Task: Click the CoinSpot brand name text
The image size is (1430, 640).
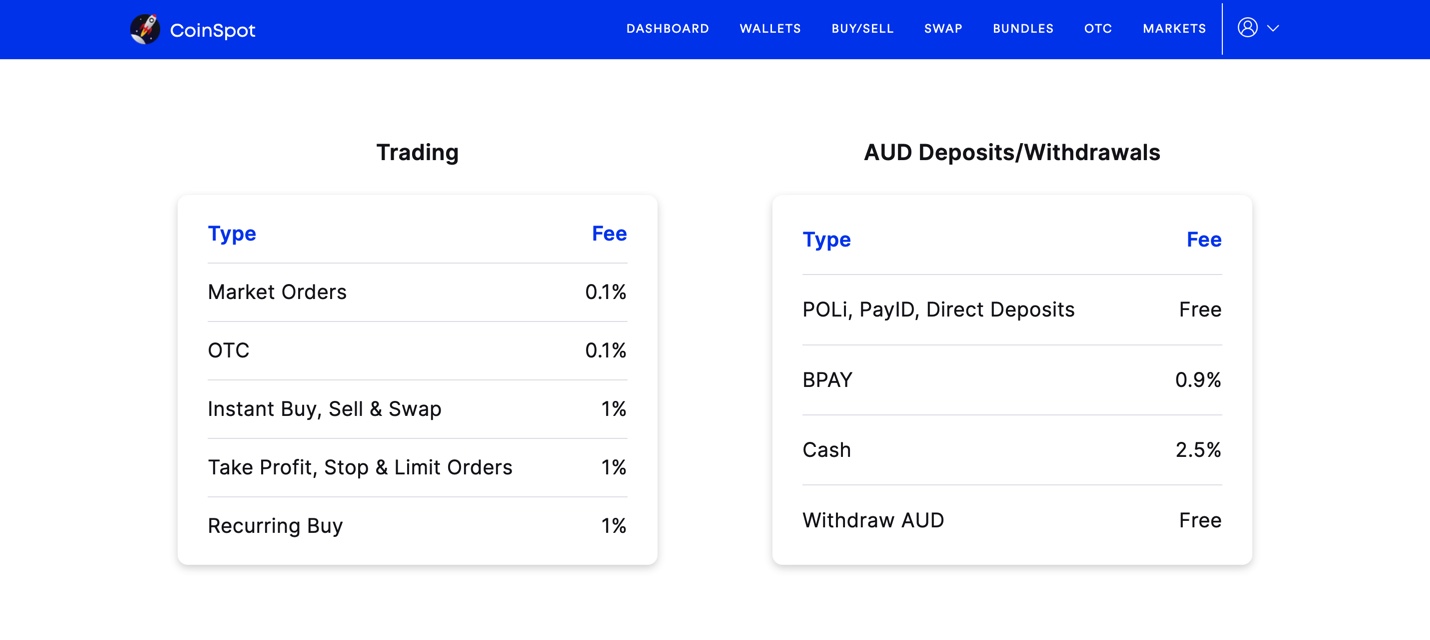Action: (x=212, y=30)
